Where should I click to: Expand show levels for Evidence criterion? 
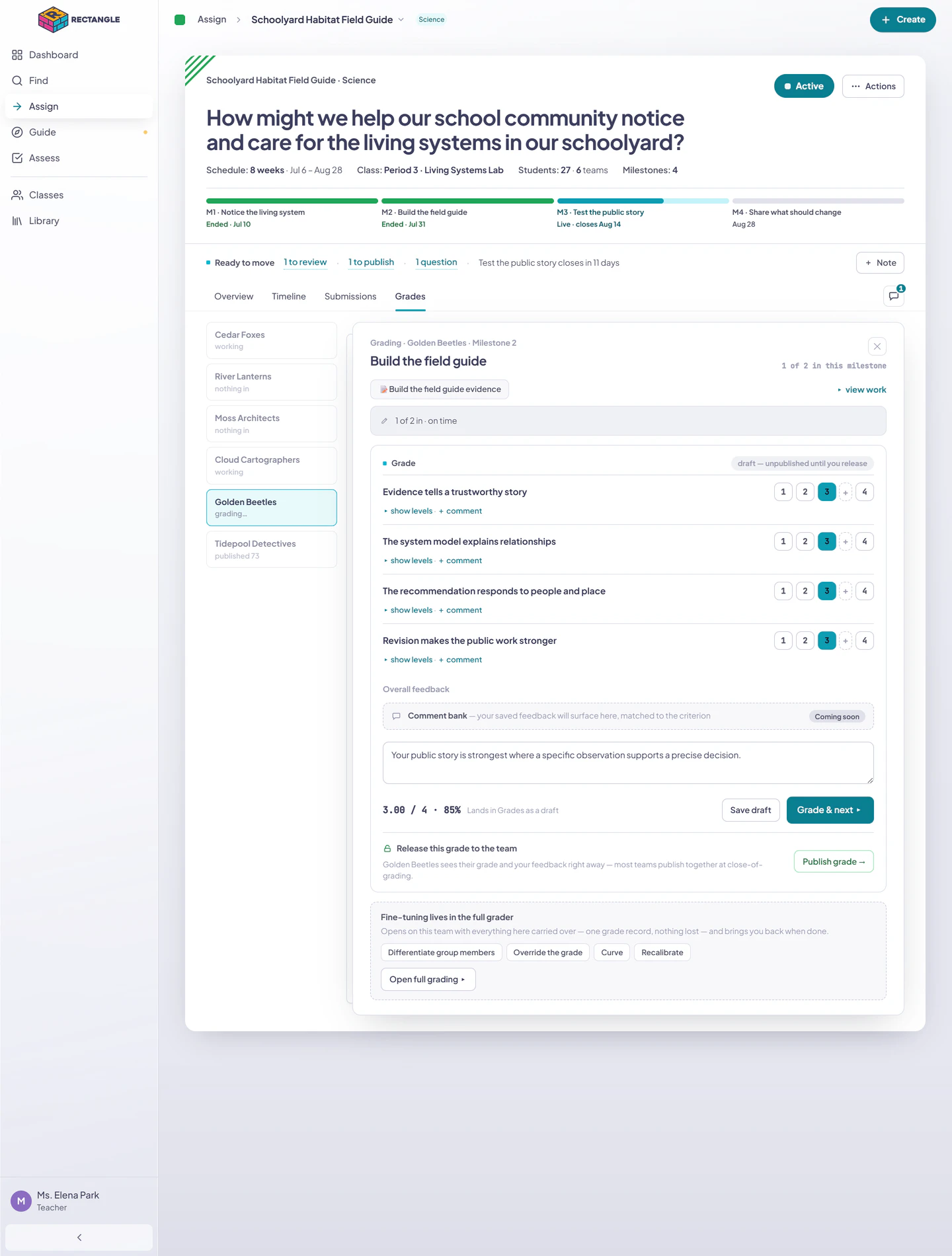(409, 511)
